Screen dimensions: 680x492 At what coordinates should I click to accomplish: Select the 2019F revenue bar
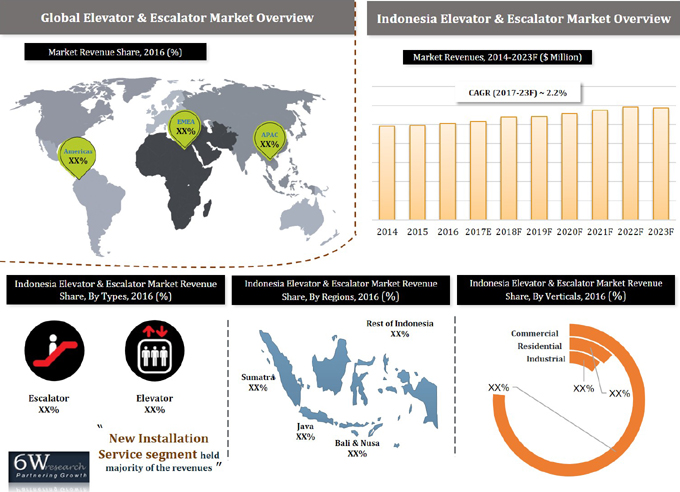[539, 168]
